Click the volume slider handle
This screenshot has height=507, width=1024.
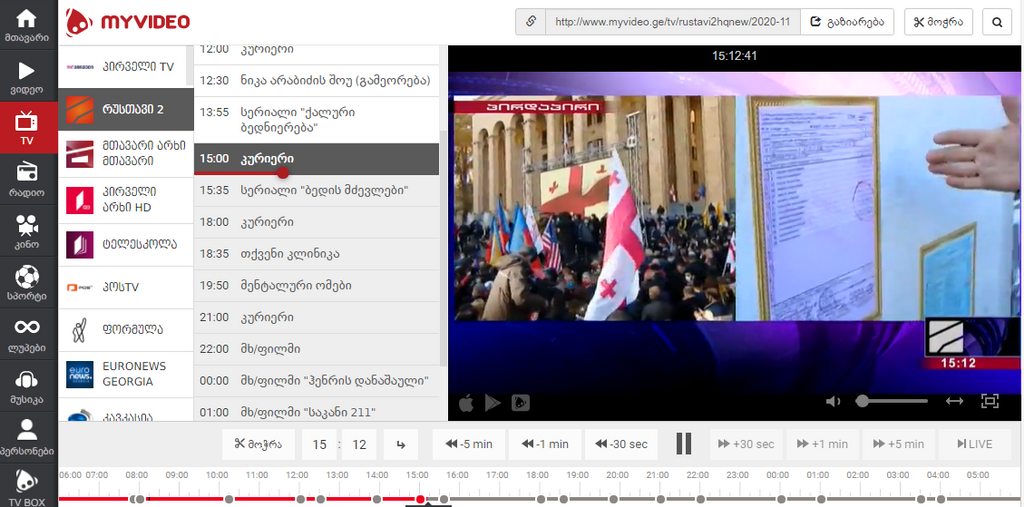[862, 401]
